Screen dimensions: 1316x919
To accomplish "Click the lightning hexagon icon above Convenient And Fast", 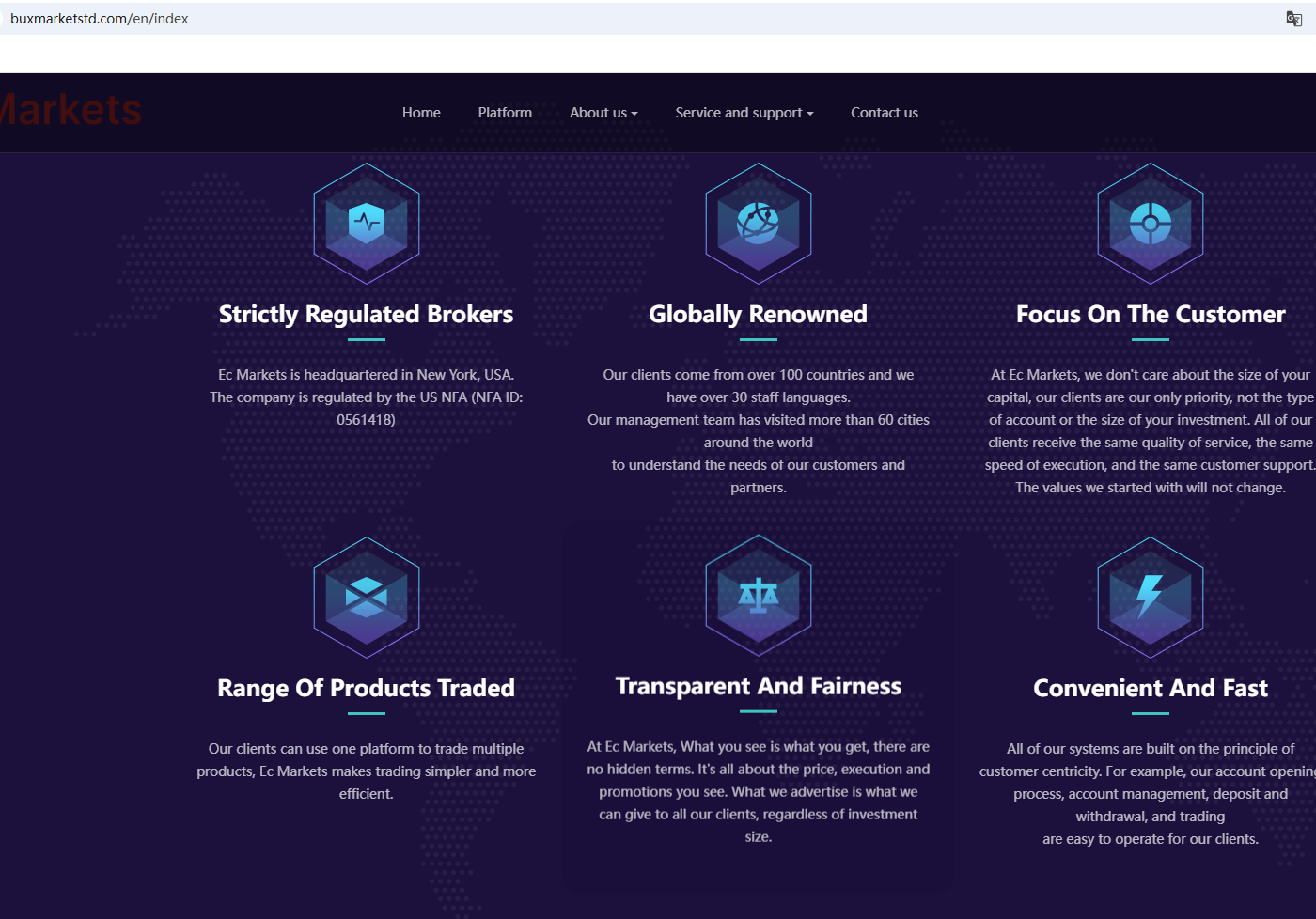I will 1151,598.
